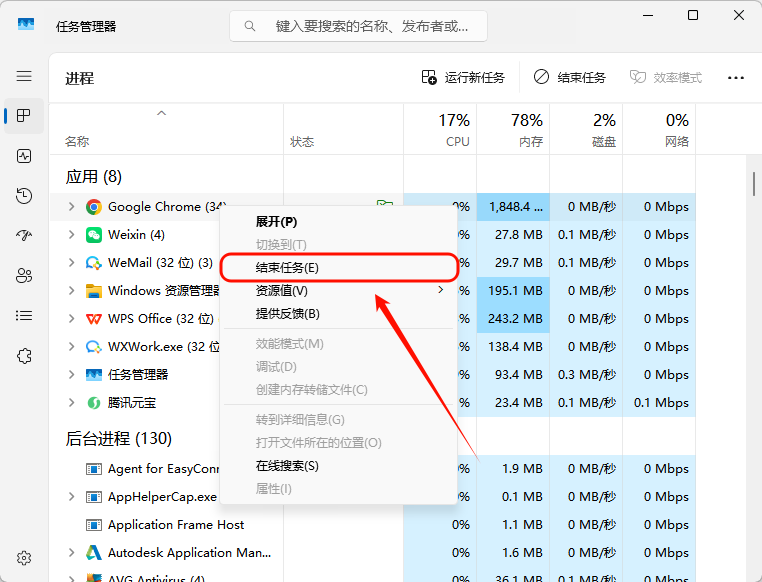Click the search input field

point(358,26)
